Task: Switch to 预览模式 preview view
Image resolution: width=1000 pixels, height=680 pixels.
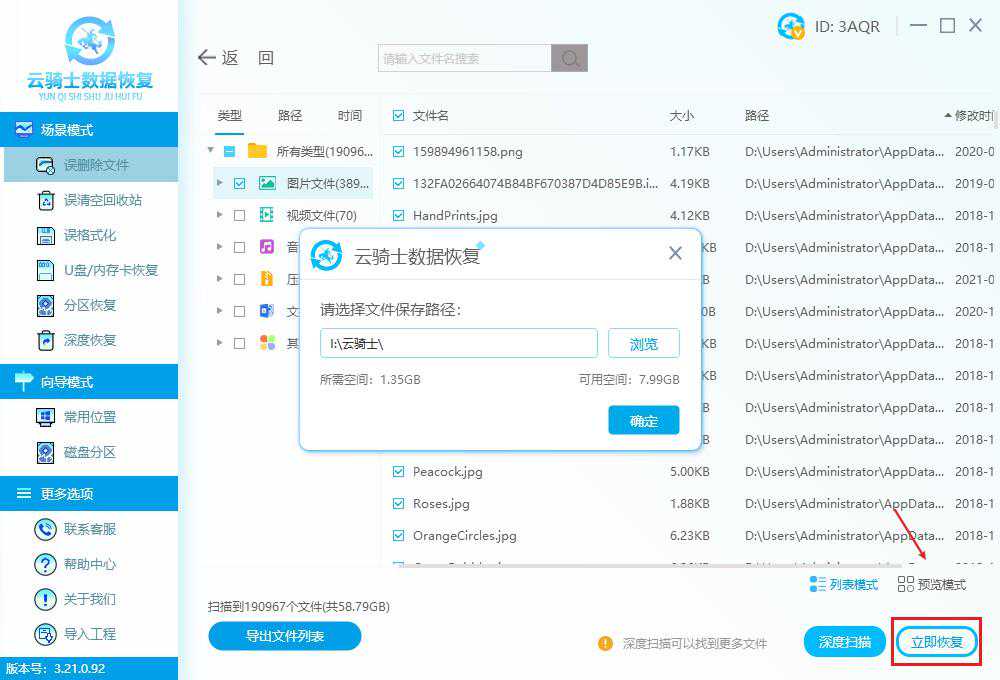Action: pos(931,585)
